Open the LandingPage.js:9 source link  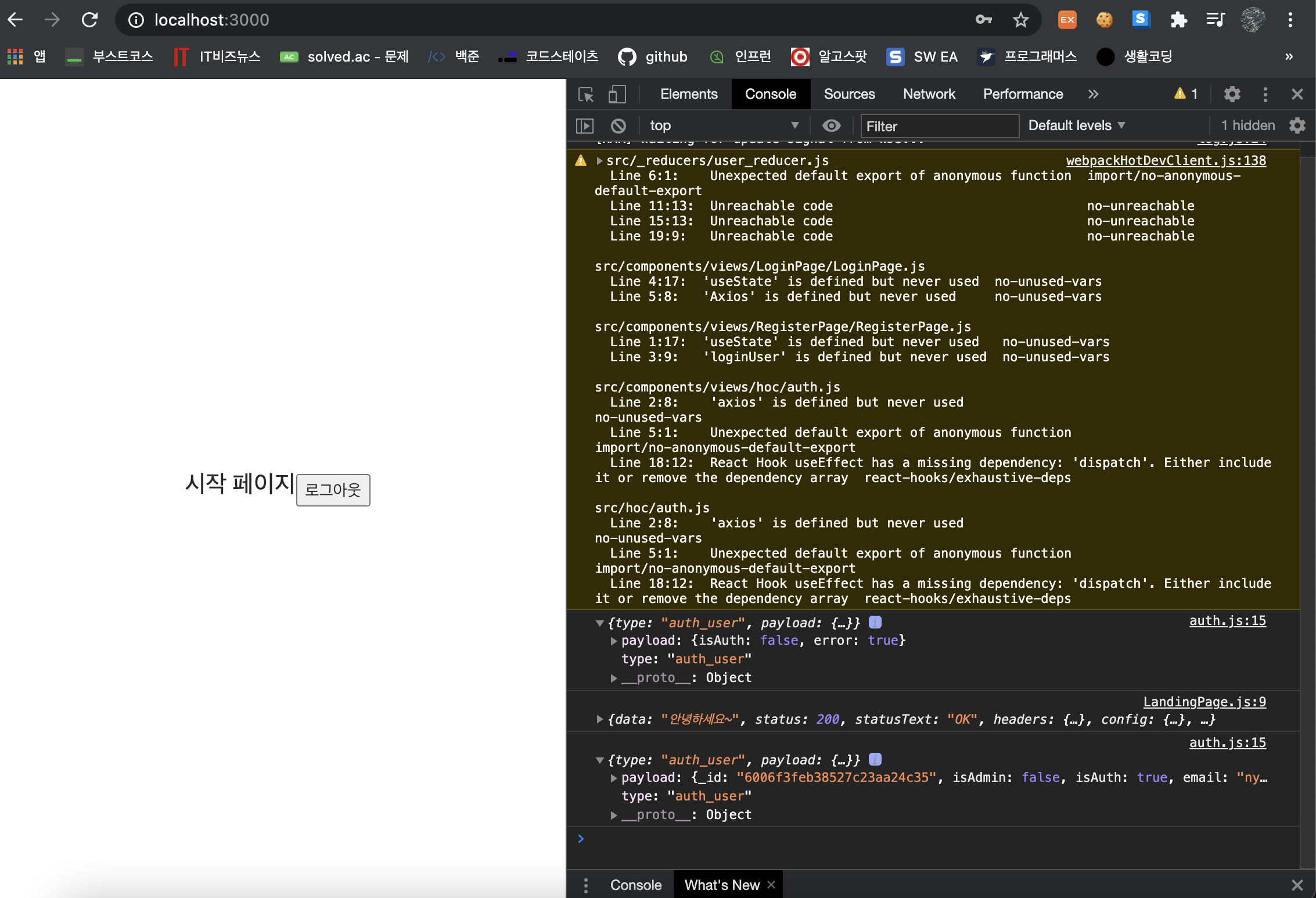pos(1204,702)
